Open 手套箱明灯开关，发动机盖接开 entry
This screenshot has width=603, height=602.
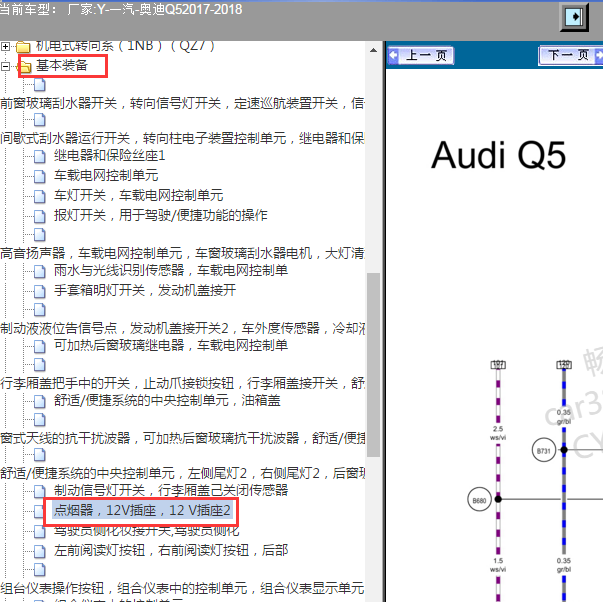pos(145,290)
